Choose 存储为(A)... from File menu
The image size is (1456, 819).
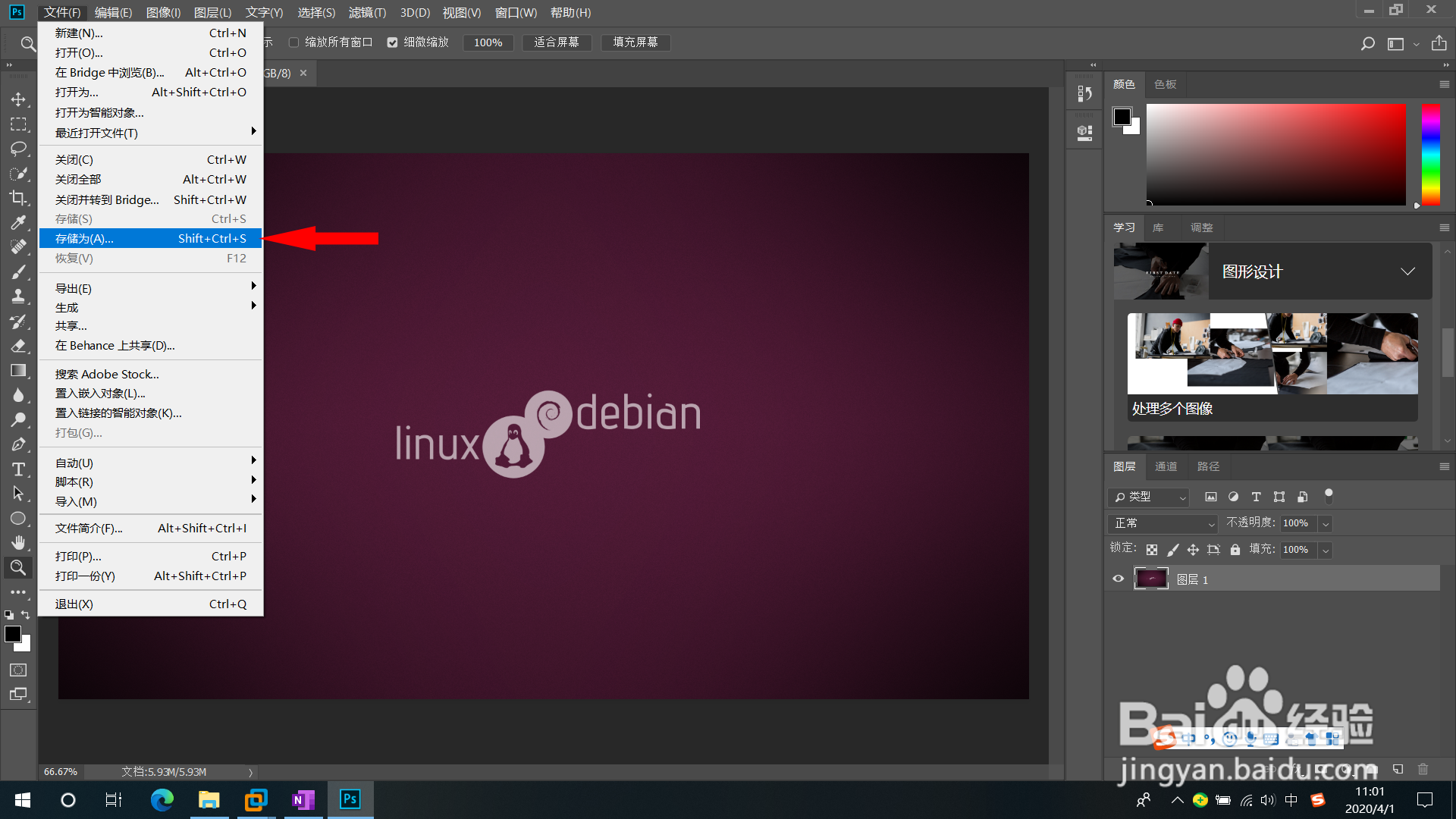(150, 238)
